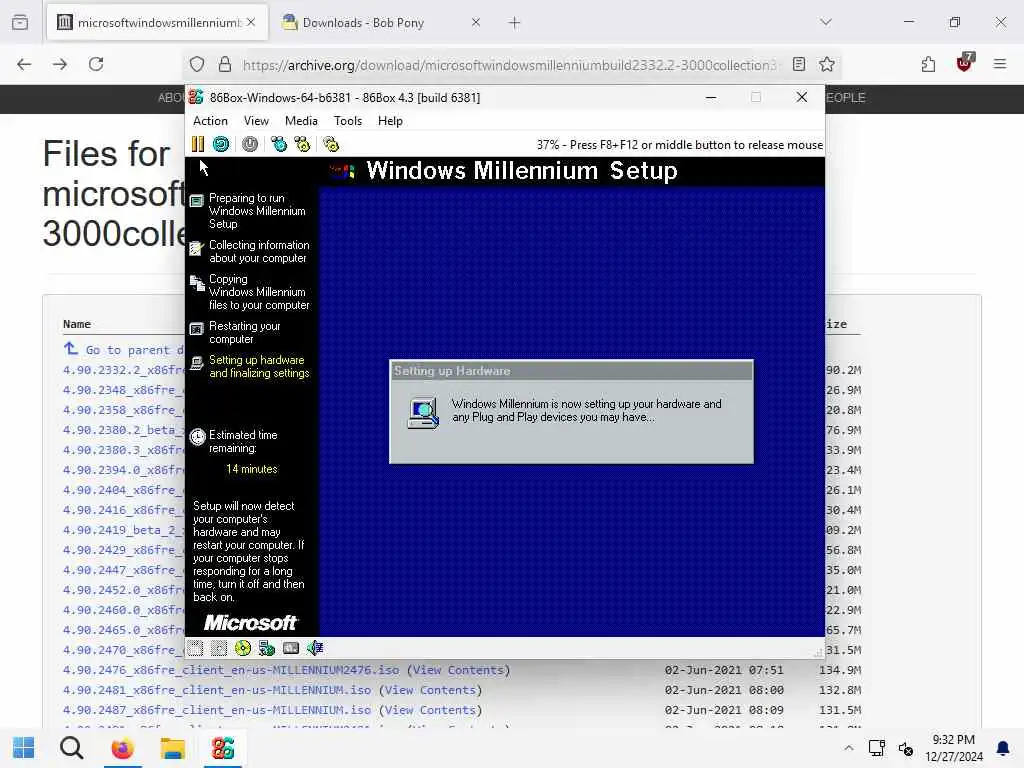This screenshot has height=768, width=1024.
Task: Open the Media menu in 86Box
Action: [301, 121]
